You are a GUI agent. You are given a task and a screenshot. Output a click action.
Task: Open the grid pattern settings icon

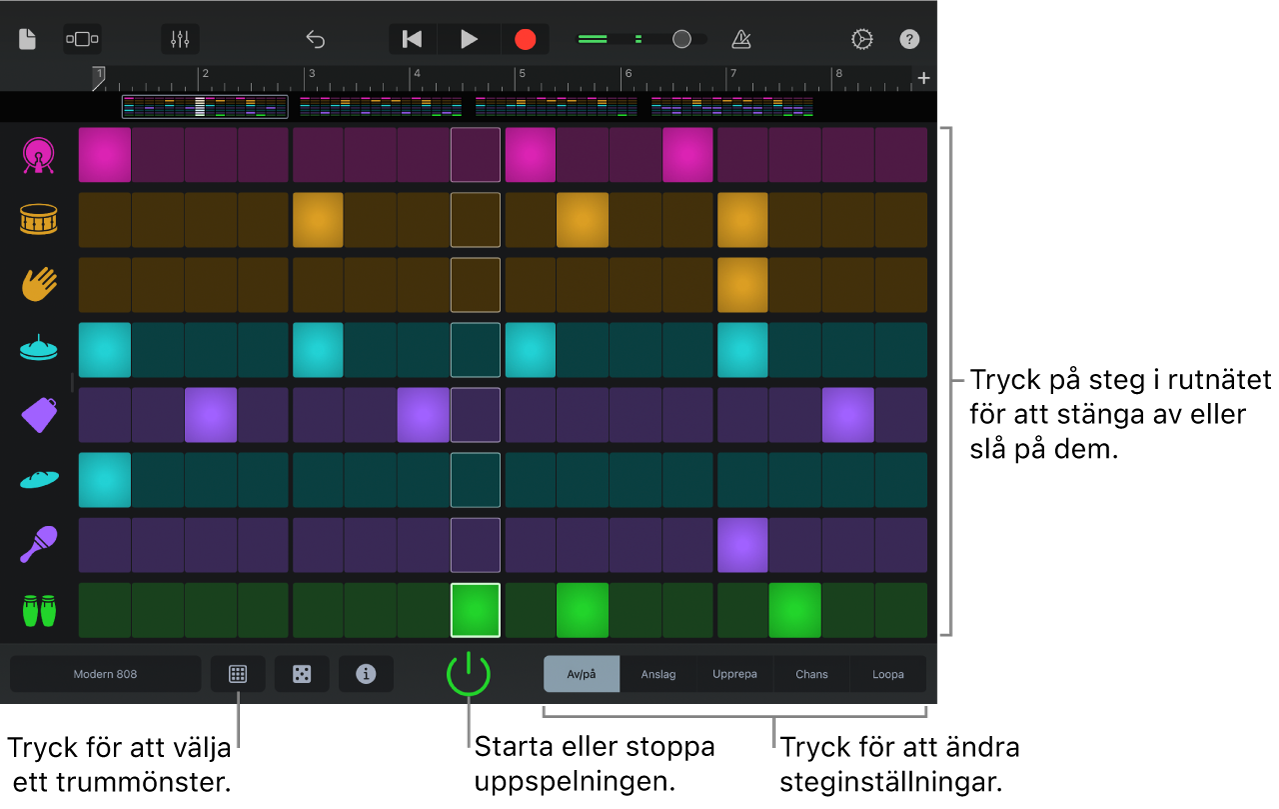click(238, 674)
